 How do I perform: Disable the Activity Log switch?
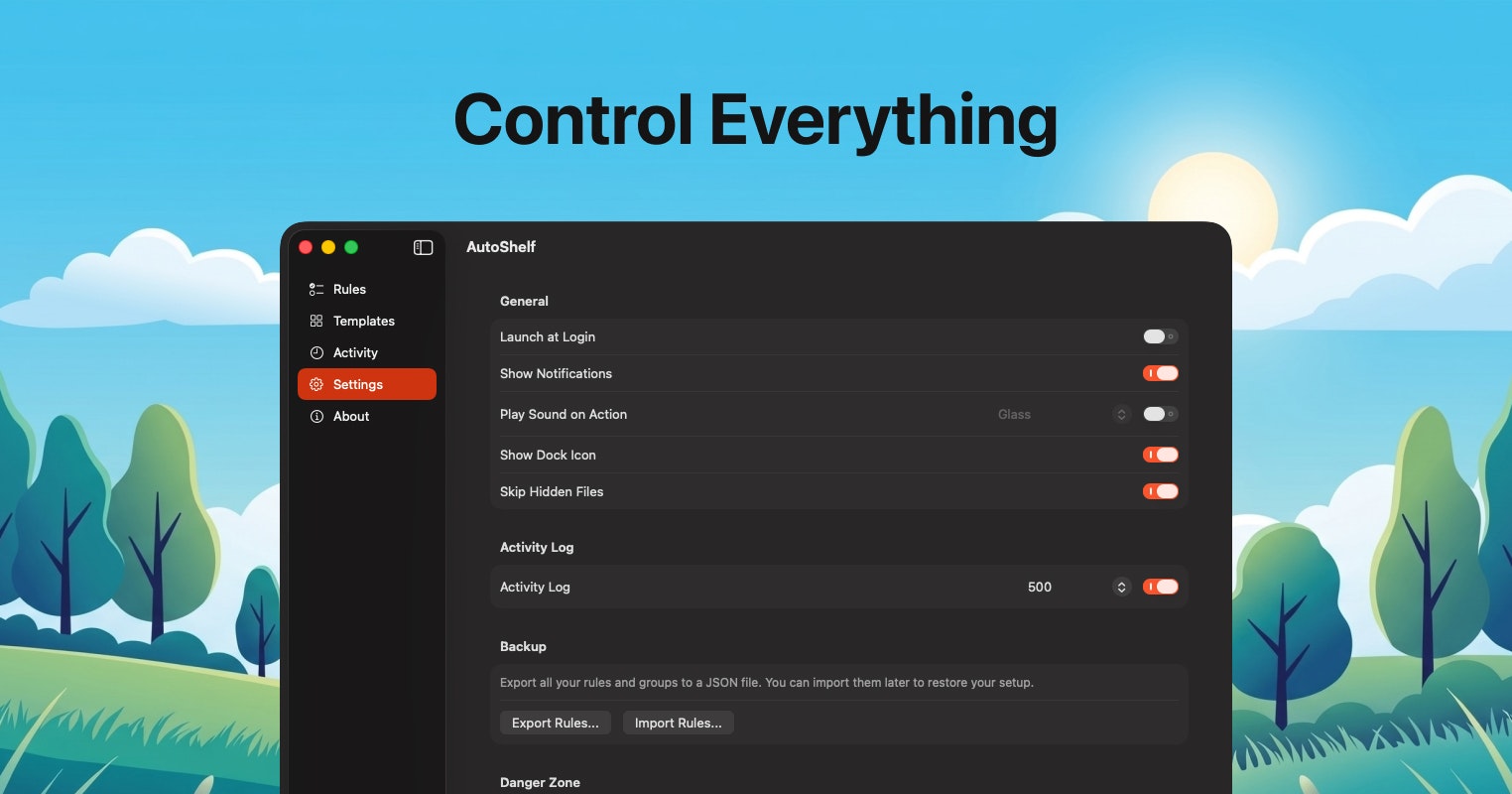tap(1160, 587)
